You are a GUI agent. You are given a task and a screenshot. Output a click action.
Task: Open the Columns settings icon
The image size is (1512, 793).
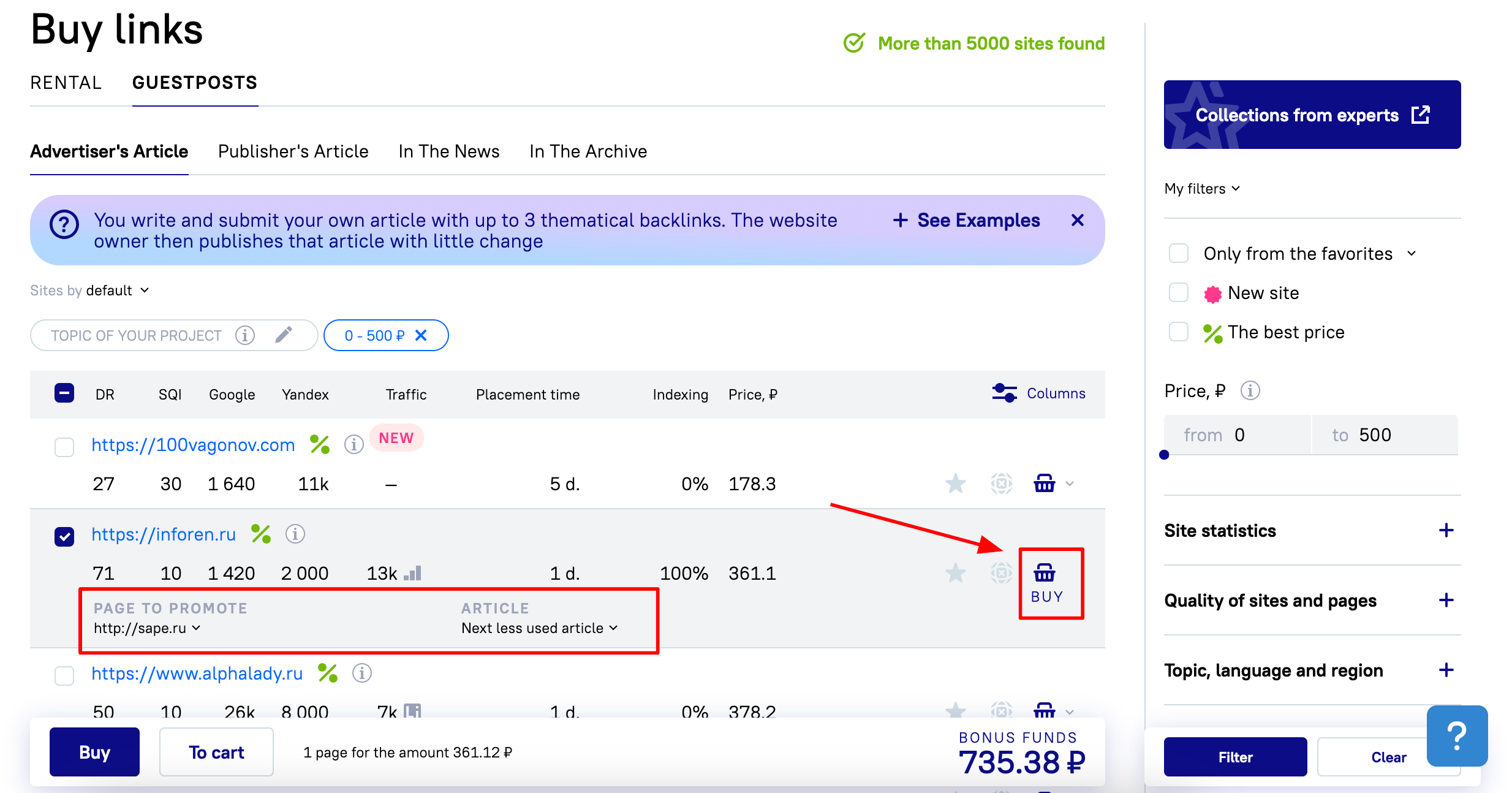point(1004,393)
